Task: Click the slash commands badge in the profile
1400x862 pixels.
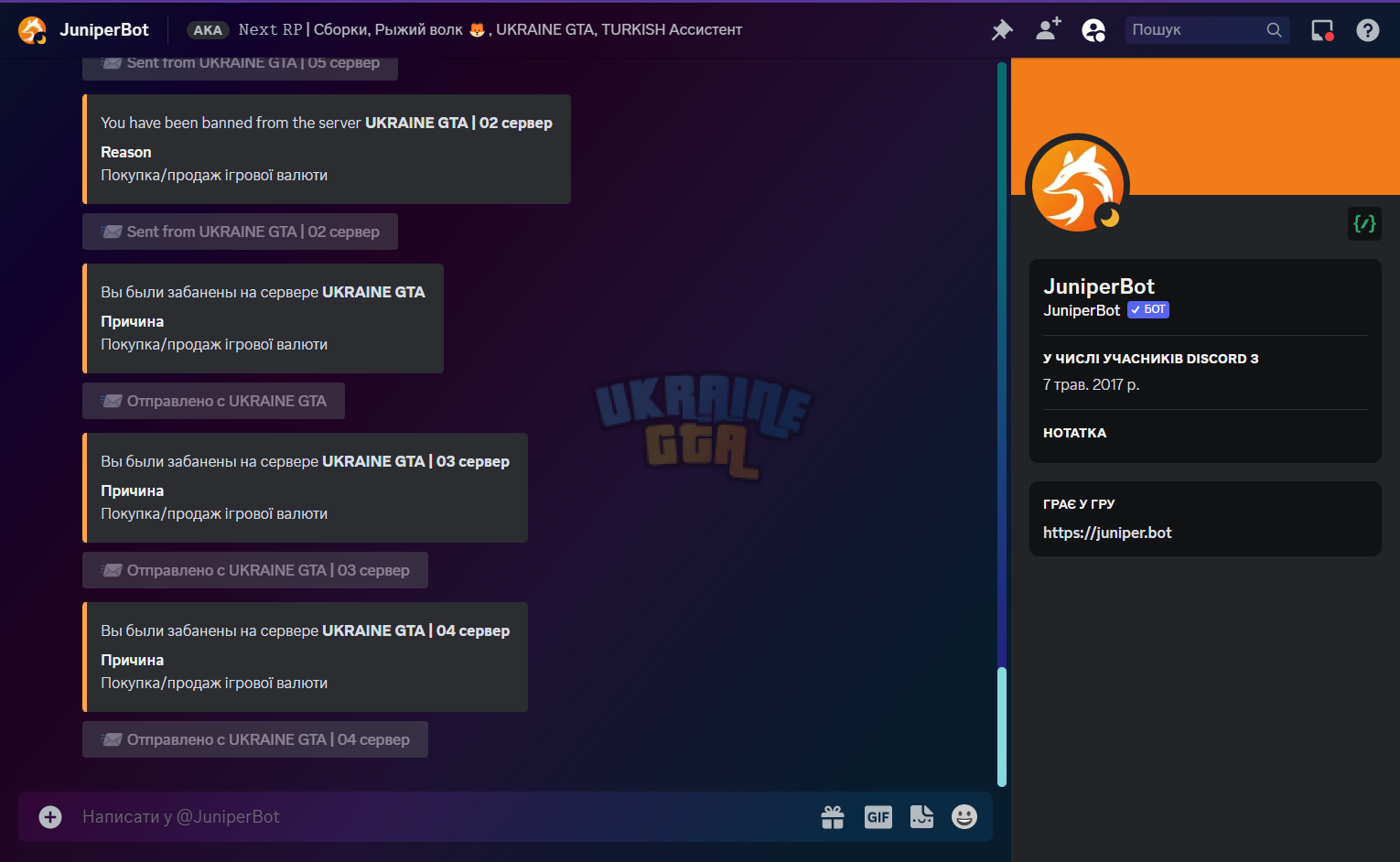Action: 1364,223
